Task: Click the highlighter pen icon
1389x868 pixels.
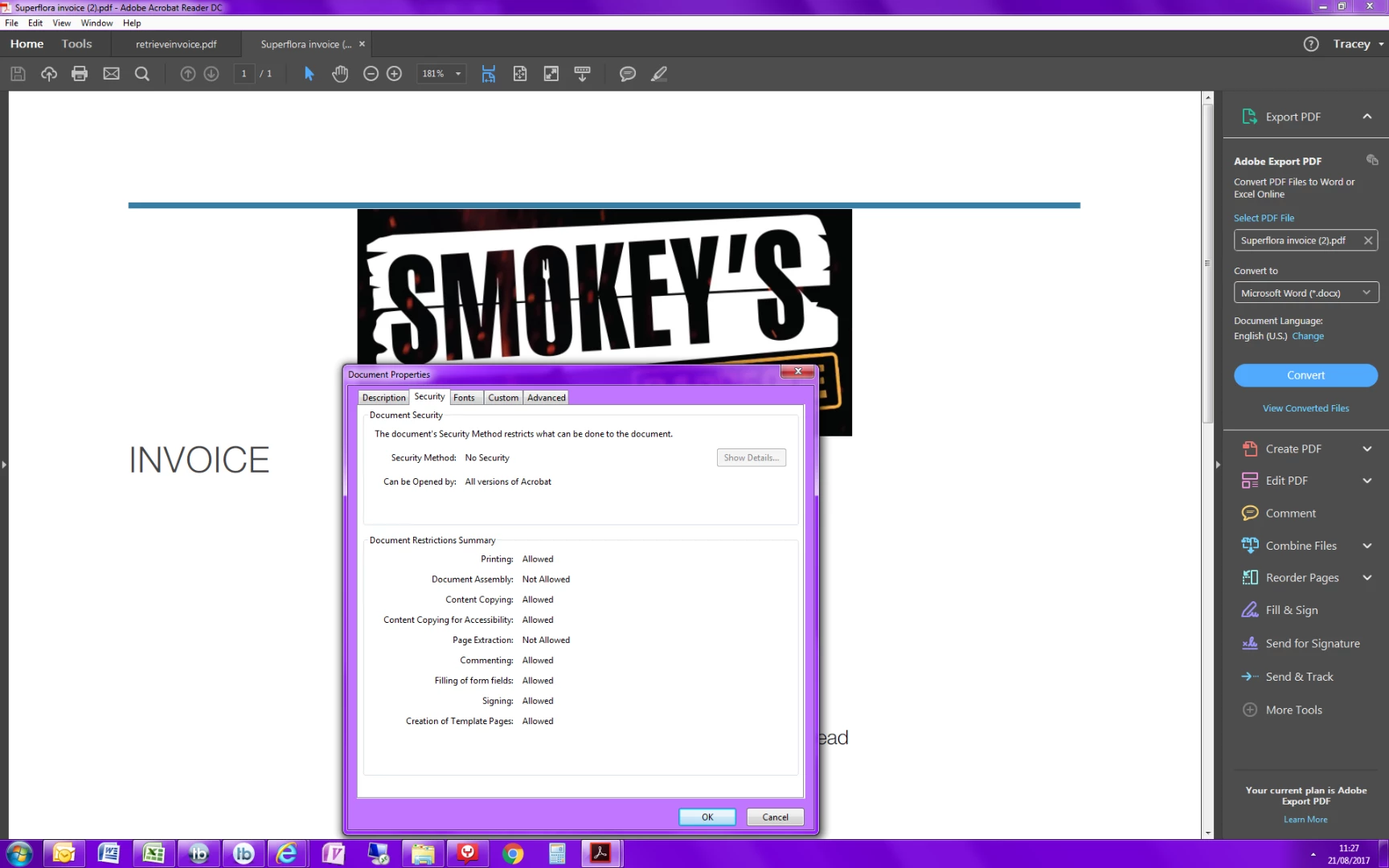Action: pos(659,74)
